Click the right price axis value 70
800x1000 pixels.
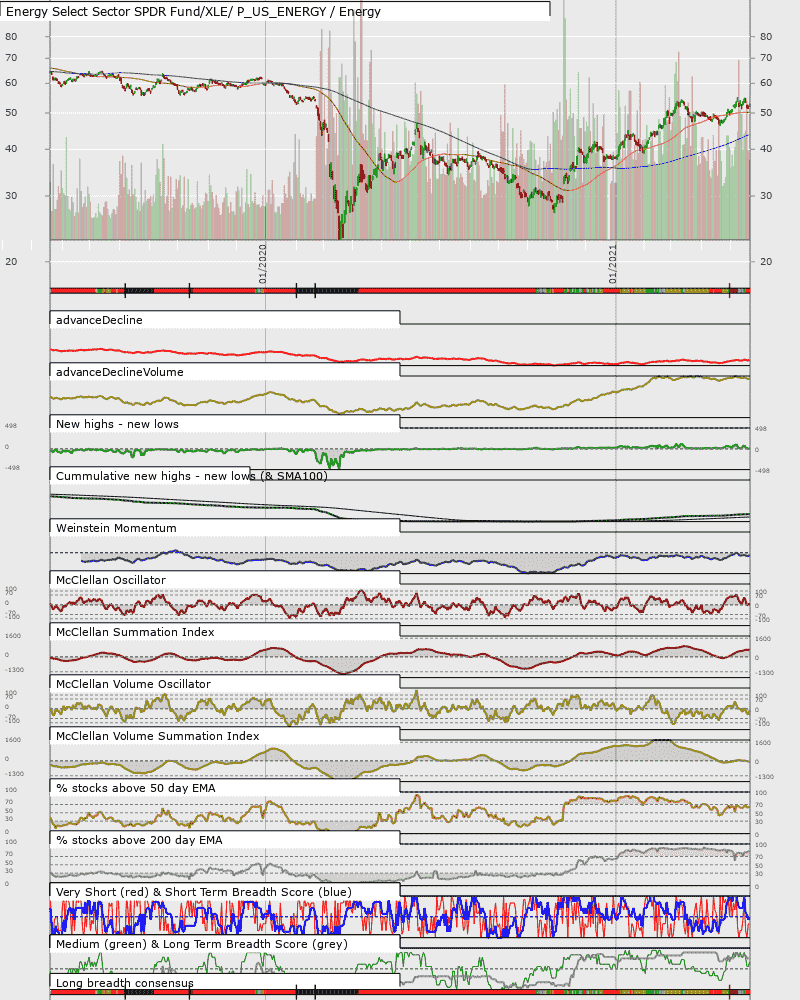point(766,58)
